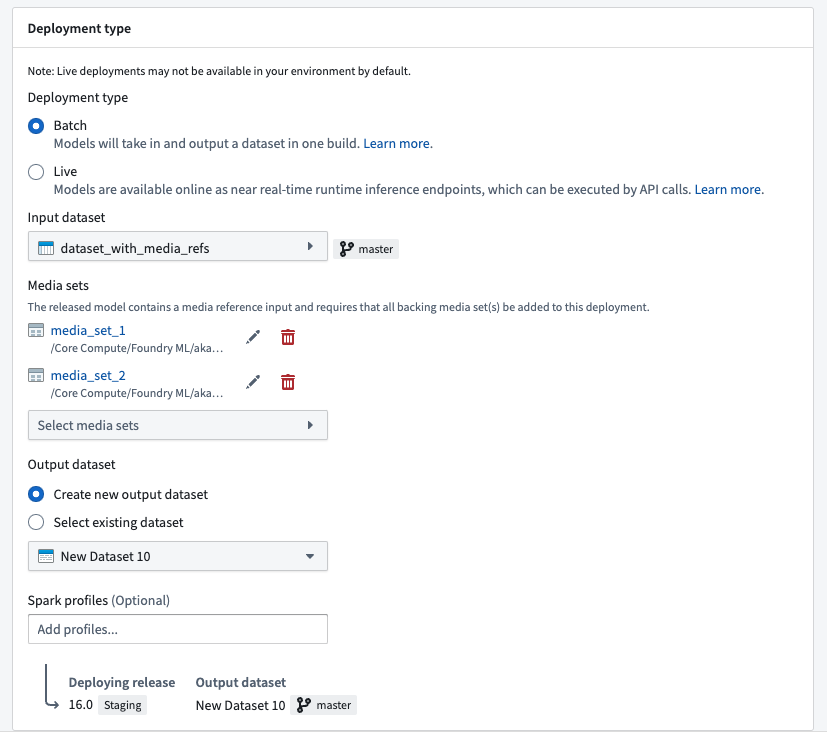Select the Batch deployment radio button
This screenshot has width=827, height=735.
(x=36, y=126)
